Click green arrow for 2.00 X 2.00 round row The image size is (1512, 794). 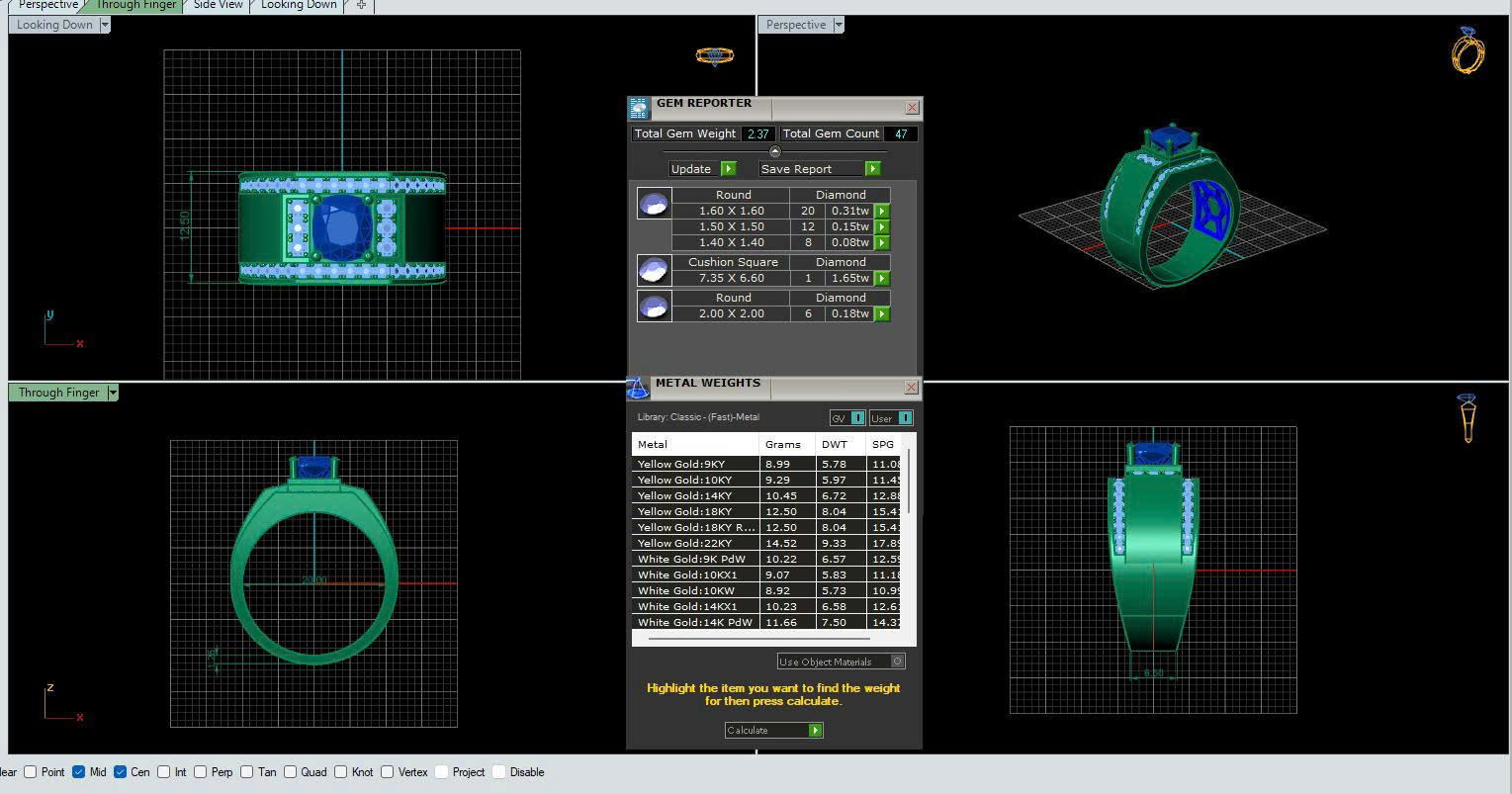tap(881, 313)
